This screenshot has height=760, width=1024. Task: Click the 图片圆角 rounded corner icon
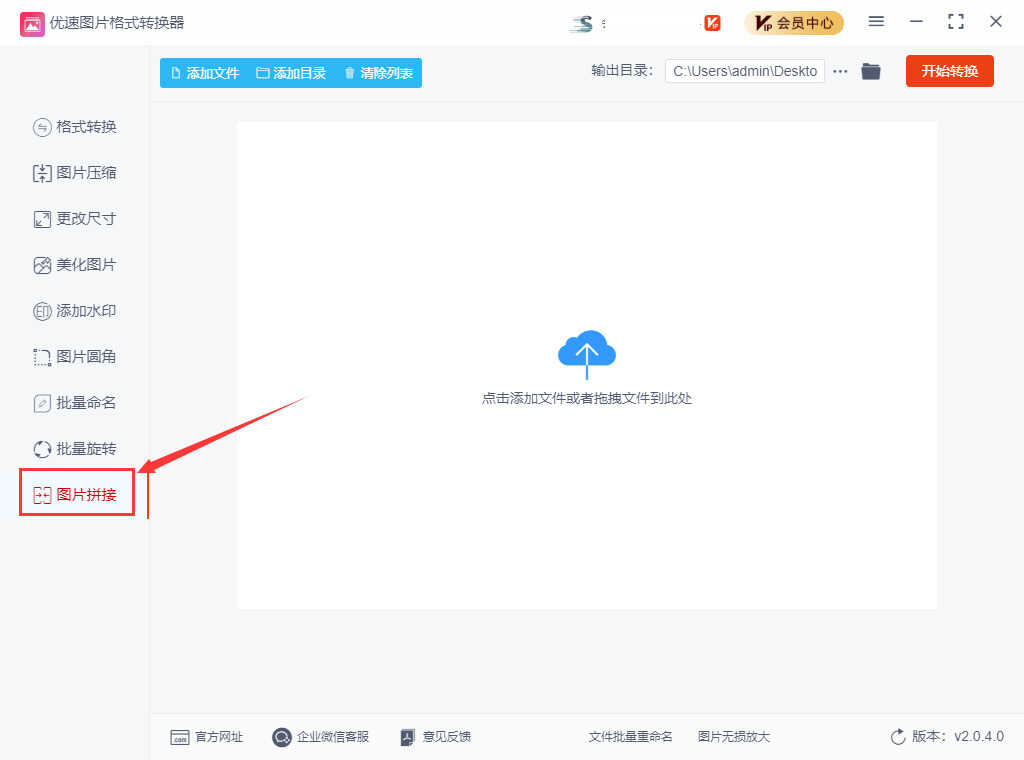pos(42,357)
